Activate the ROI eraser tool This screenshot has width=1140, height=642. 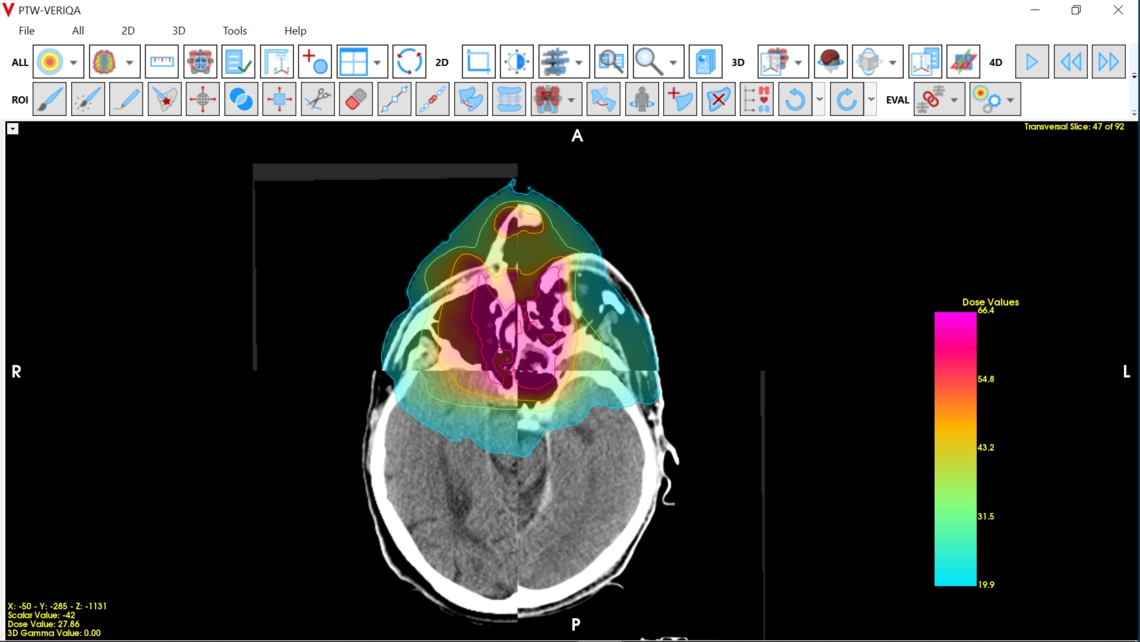[355, 99]
